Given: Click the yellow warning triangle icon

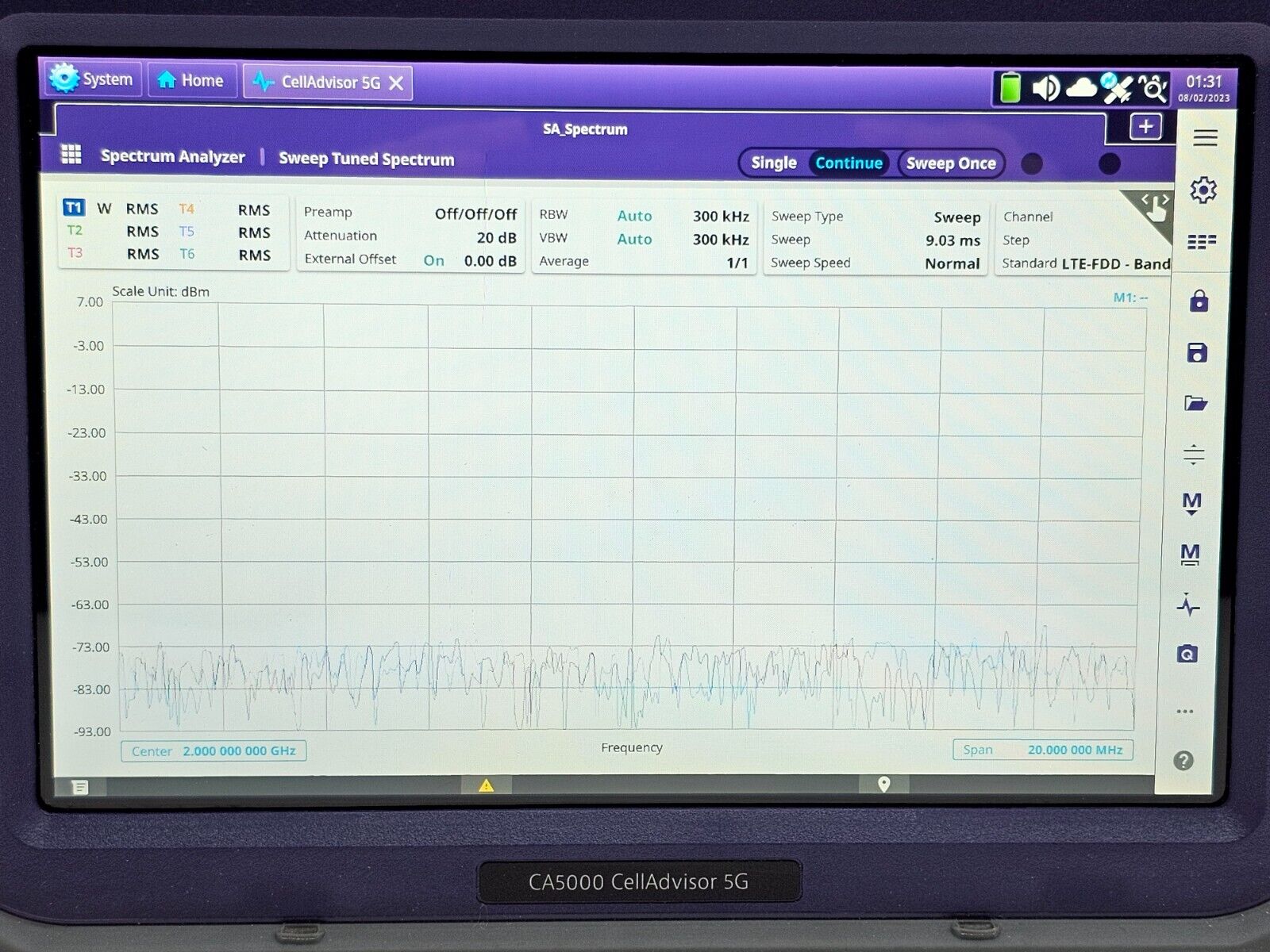Looking at the screenshot, I should 486,785.
